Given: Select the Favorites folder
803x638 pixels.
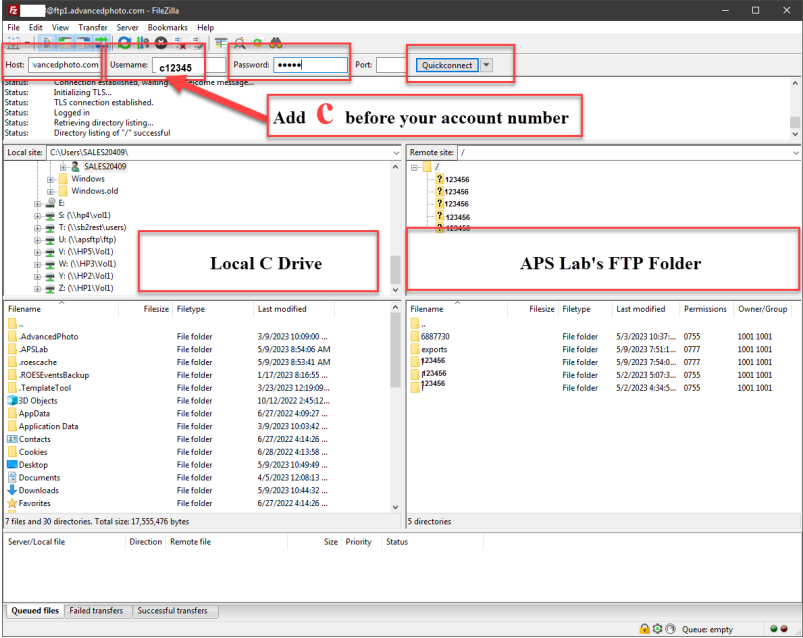Looking at the screenshot, I should tap(35, 503).
